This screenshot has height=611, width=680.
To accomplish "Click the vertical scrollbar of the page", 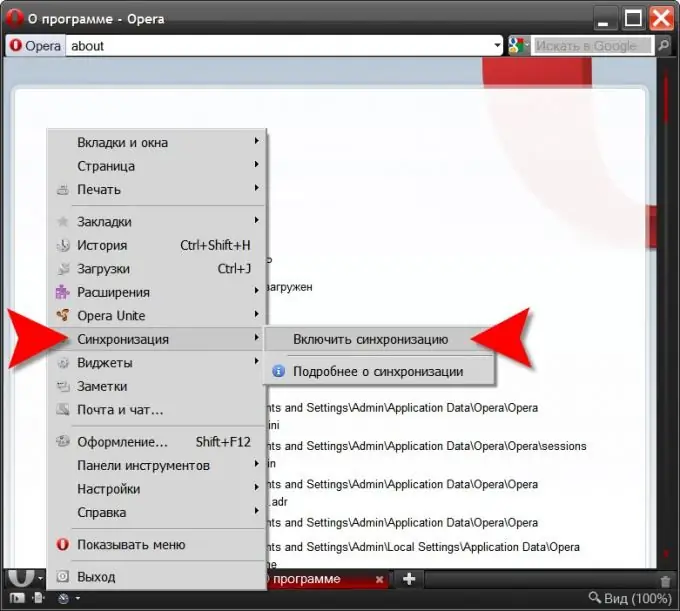I will coord(667,312).
